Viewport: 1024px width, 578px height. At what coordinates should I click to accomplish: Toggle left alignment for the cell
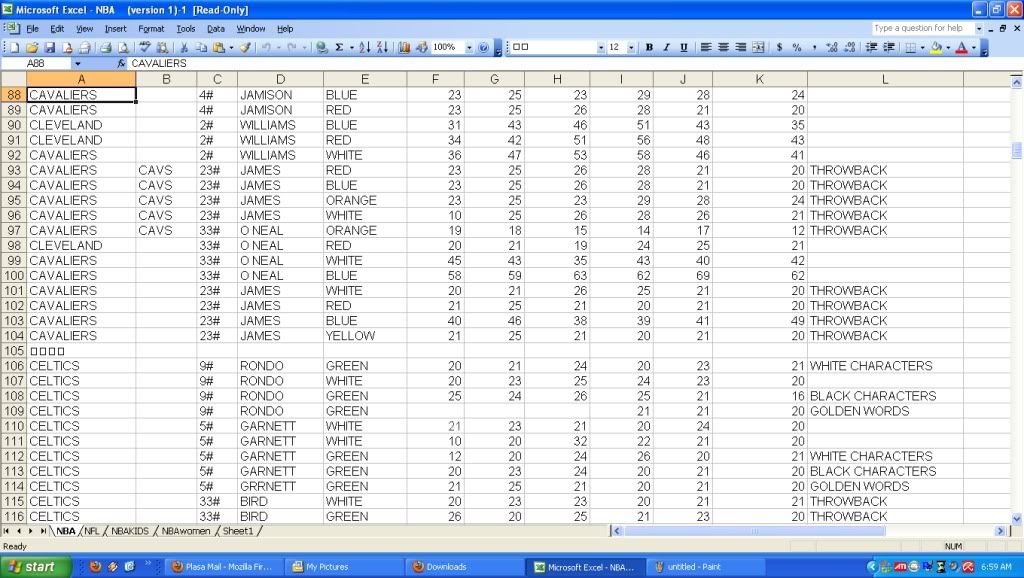click(x=706, y=47)
